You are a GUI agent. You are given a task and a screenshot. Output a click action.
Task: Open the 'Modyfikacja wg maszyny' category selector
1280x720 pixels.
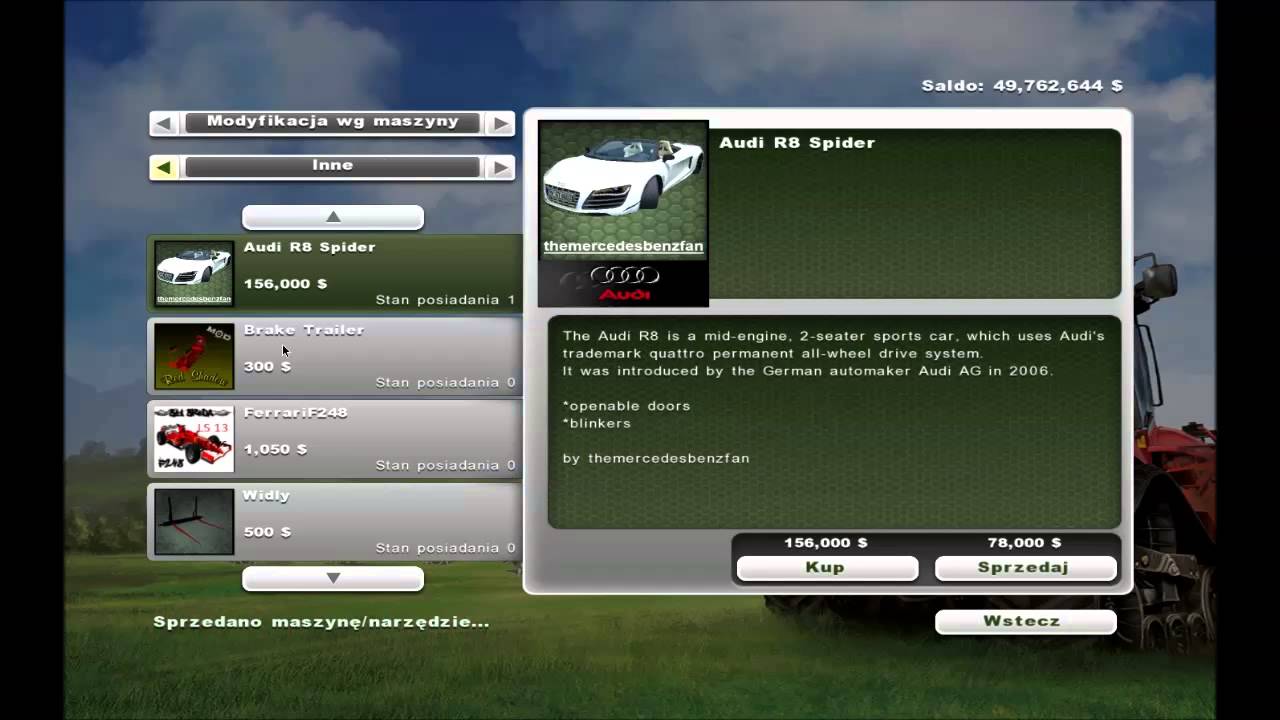332,122
